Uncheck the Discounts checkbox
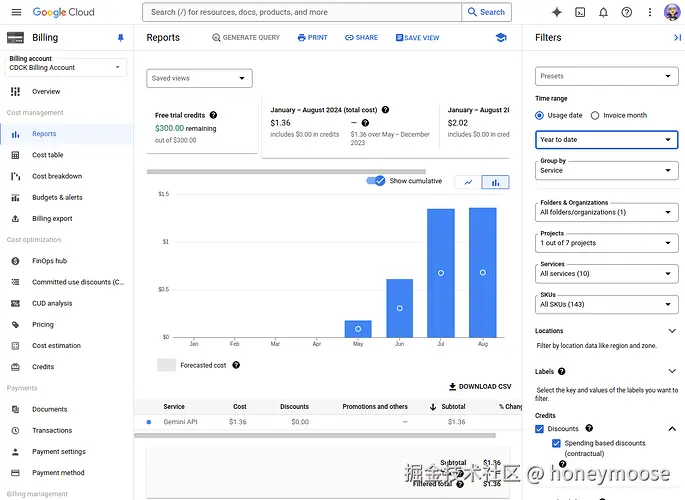Viewport: 685px width, 500px height. pyautogui.click(x=540, y=429)
